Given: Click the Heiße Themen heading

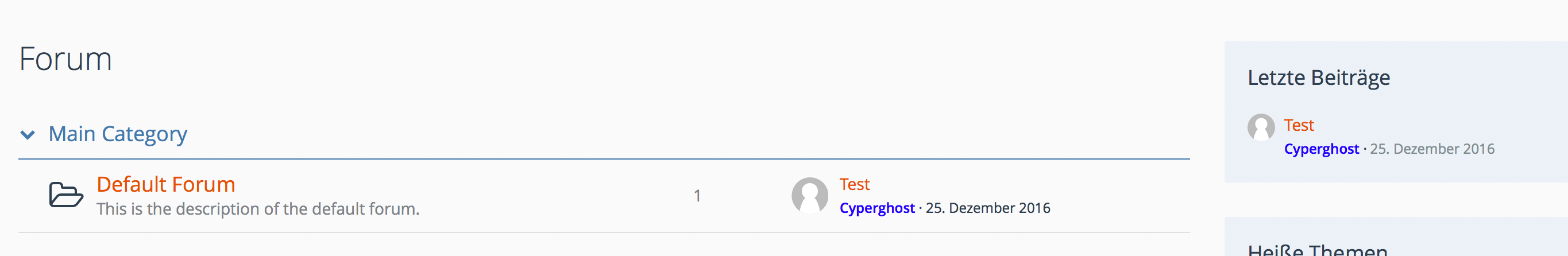Looking at the screenshot, I should pyautogui.click(x=1317, y=250).
